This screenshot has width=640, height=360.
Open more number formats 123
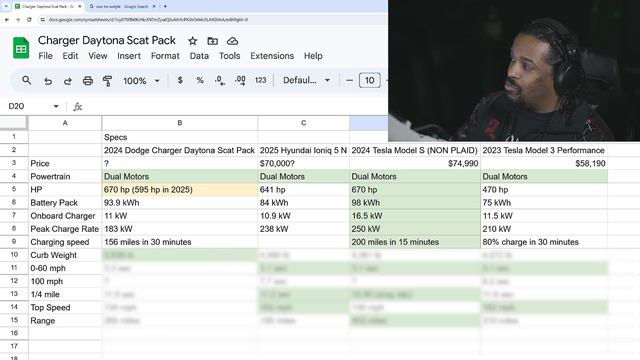260,80
